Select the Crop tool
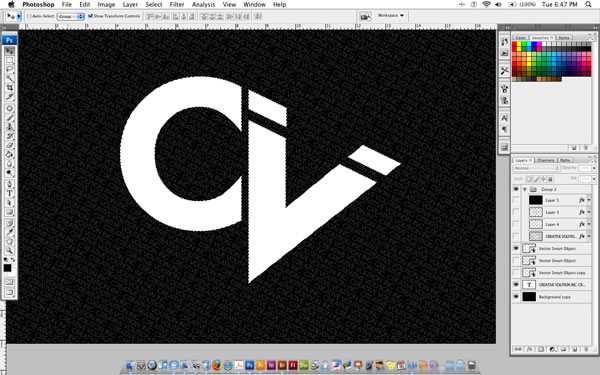This screenshot has width=600, height=375. coord(10,88)
